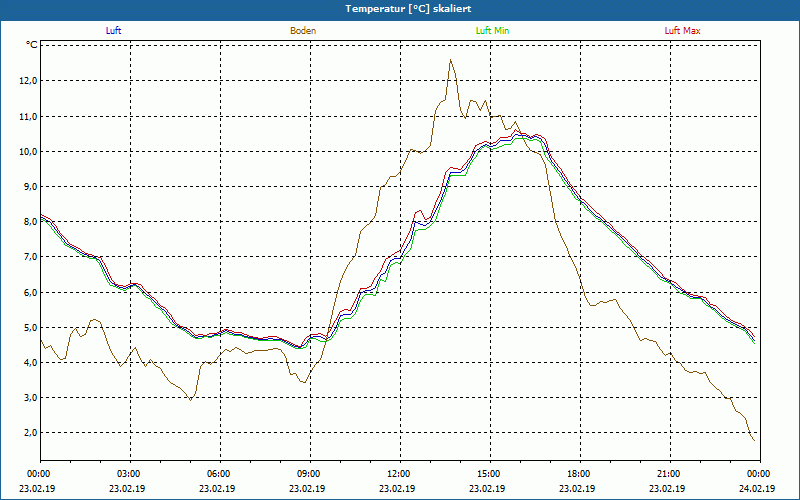Screen dimensions: 800x500
Task: Click the 03:00 time axis label
Action: tap(130, 474)
